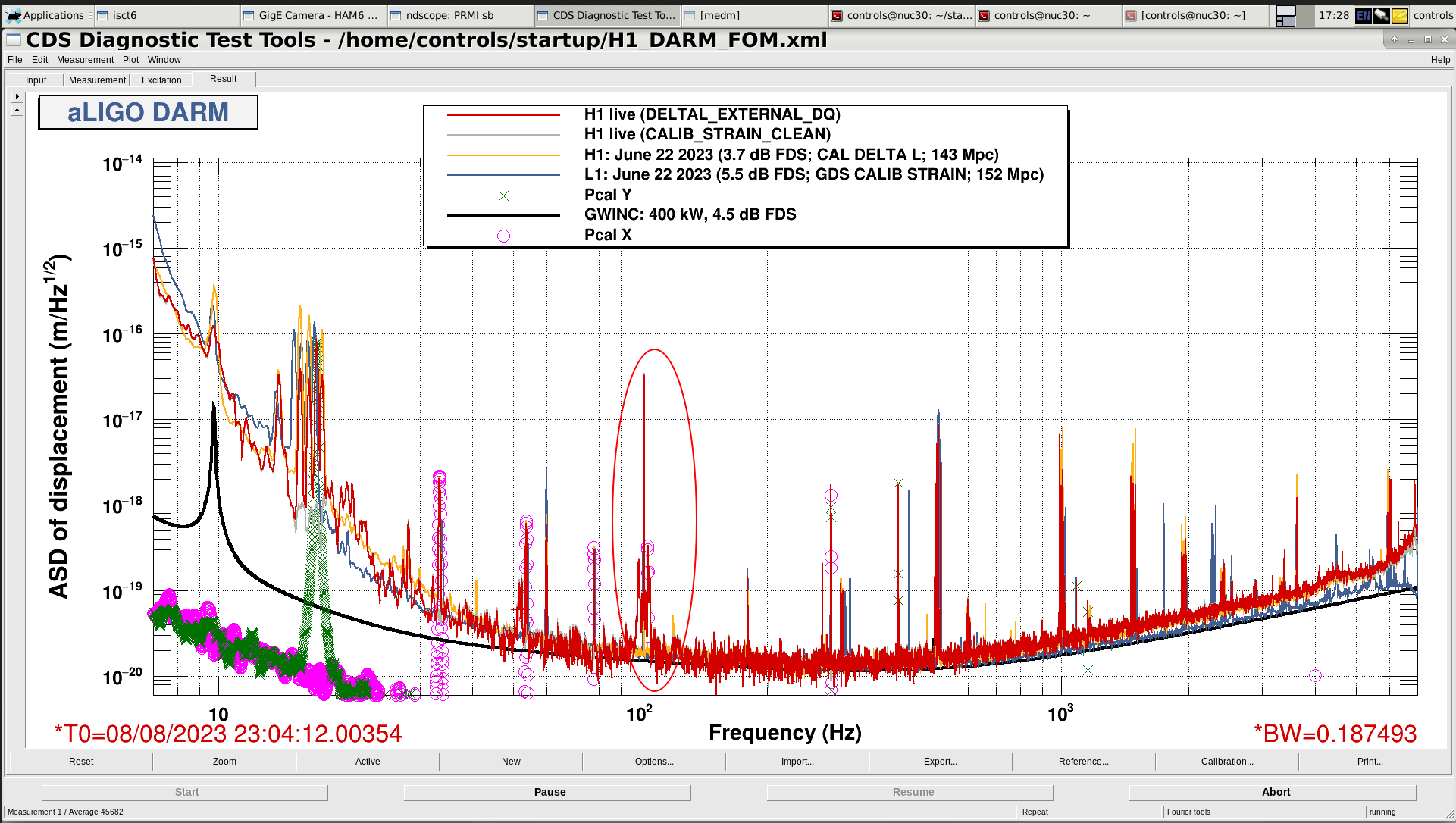Switch to the Input tab
This screenshot has height=823, width=1456.
(x=36, y=80)
